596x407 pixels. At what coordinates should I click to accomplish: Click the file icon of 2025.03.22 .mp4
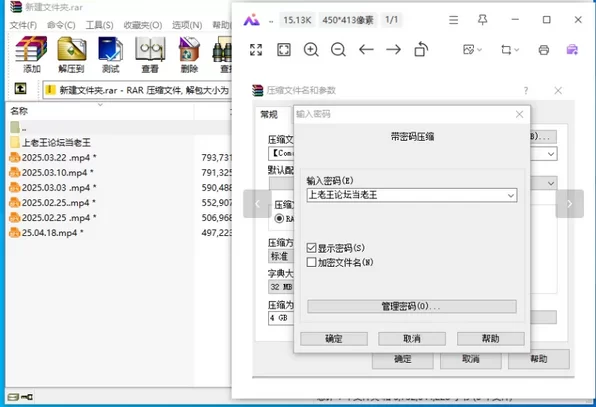click(x=14, y=157)
